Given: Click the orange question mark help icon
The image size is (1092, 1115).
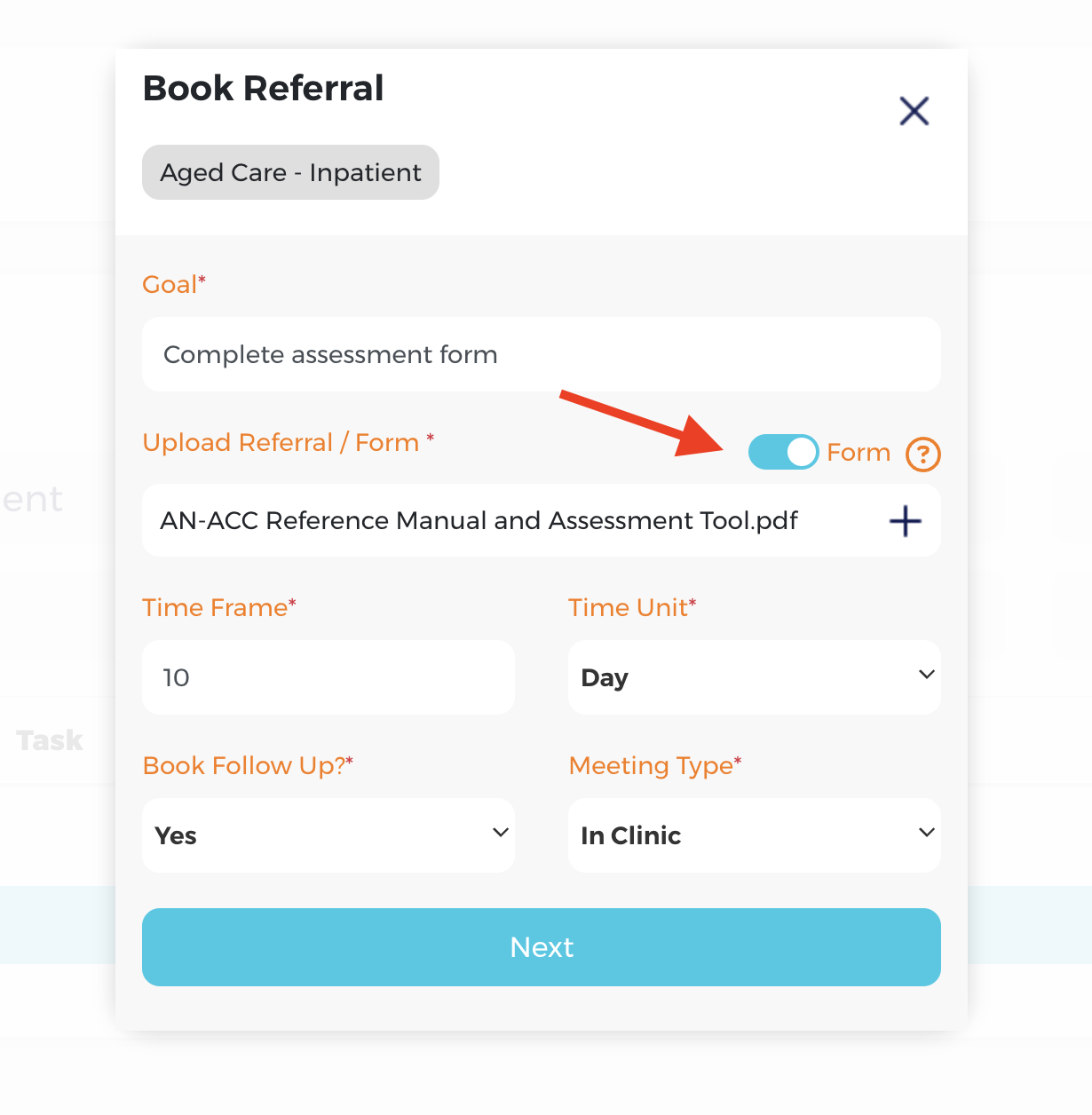Looking at the screenshot, I should [x=922, y=455].
